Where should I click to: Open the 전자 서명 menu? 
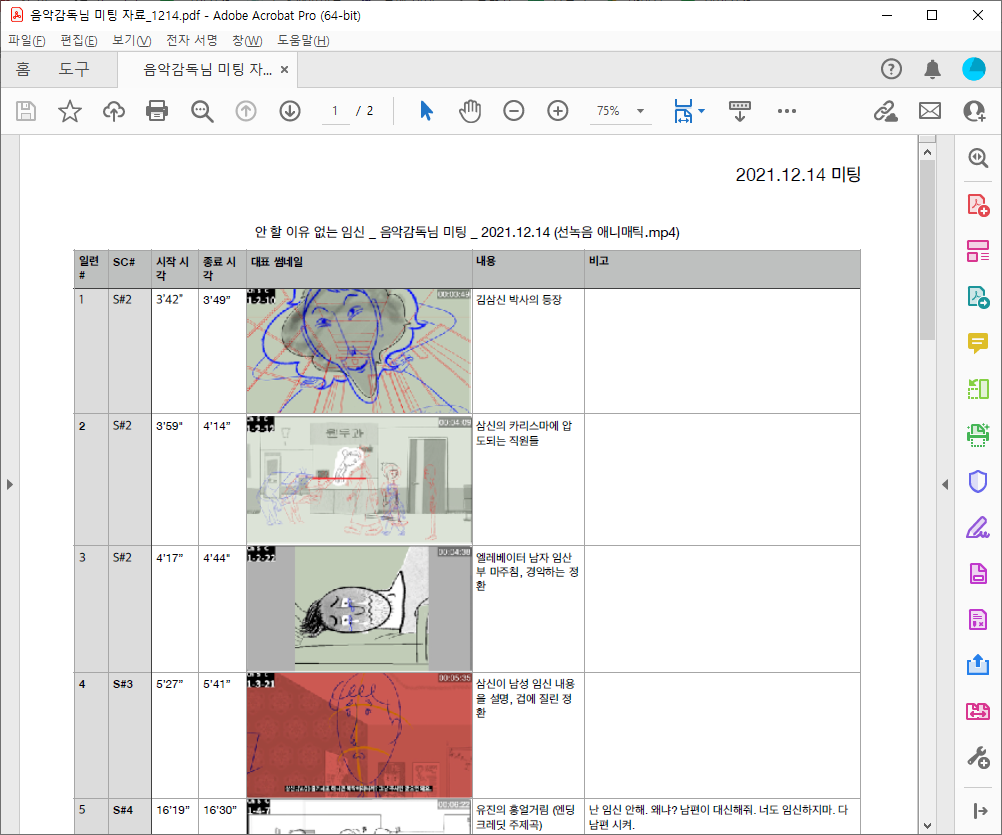[192, 41]
